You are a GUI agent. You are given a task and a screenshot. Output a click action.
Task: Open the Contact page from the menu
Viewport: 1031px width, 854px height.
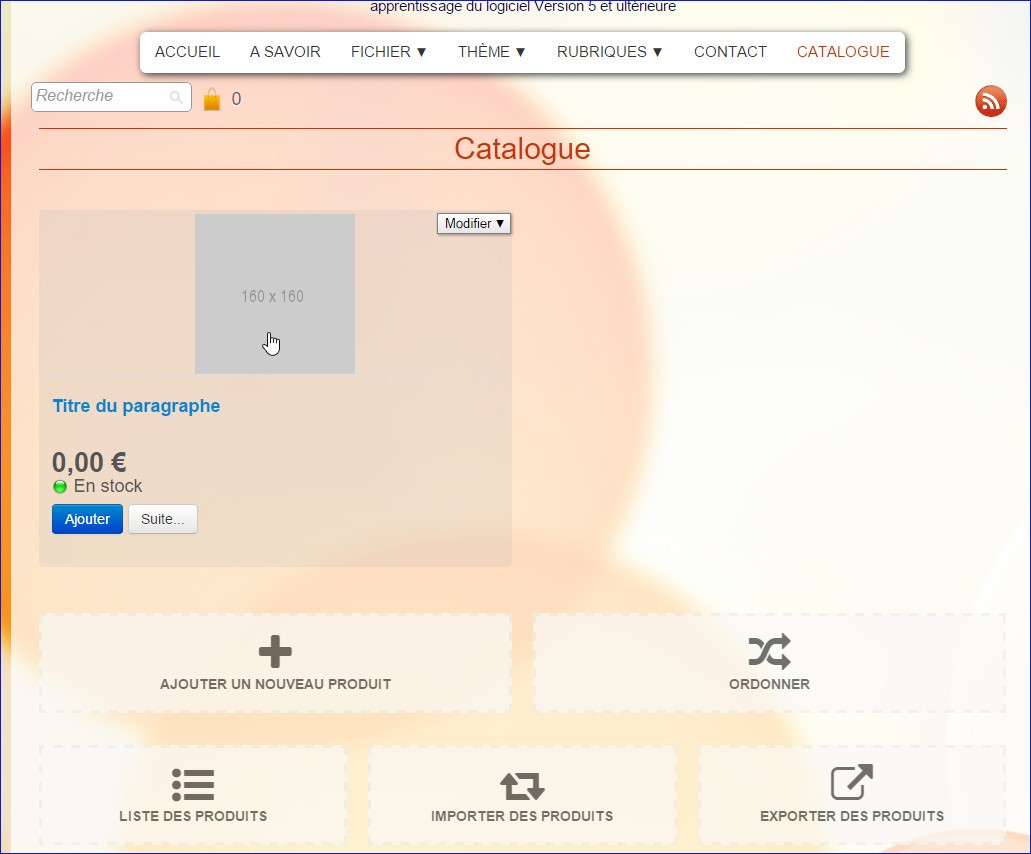730,52
